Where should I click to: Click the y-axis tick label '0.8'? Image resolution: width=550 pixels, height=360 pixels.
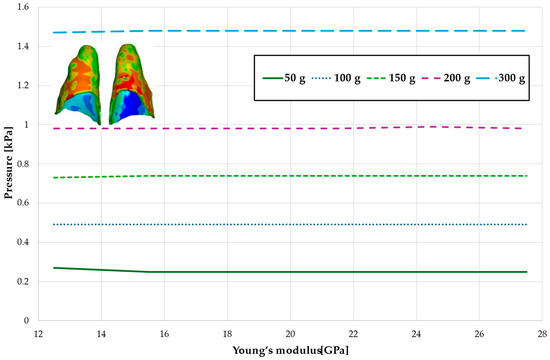[23, 164]
